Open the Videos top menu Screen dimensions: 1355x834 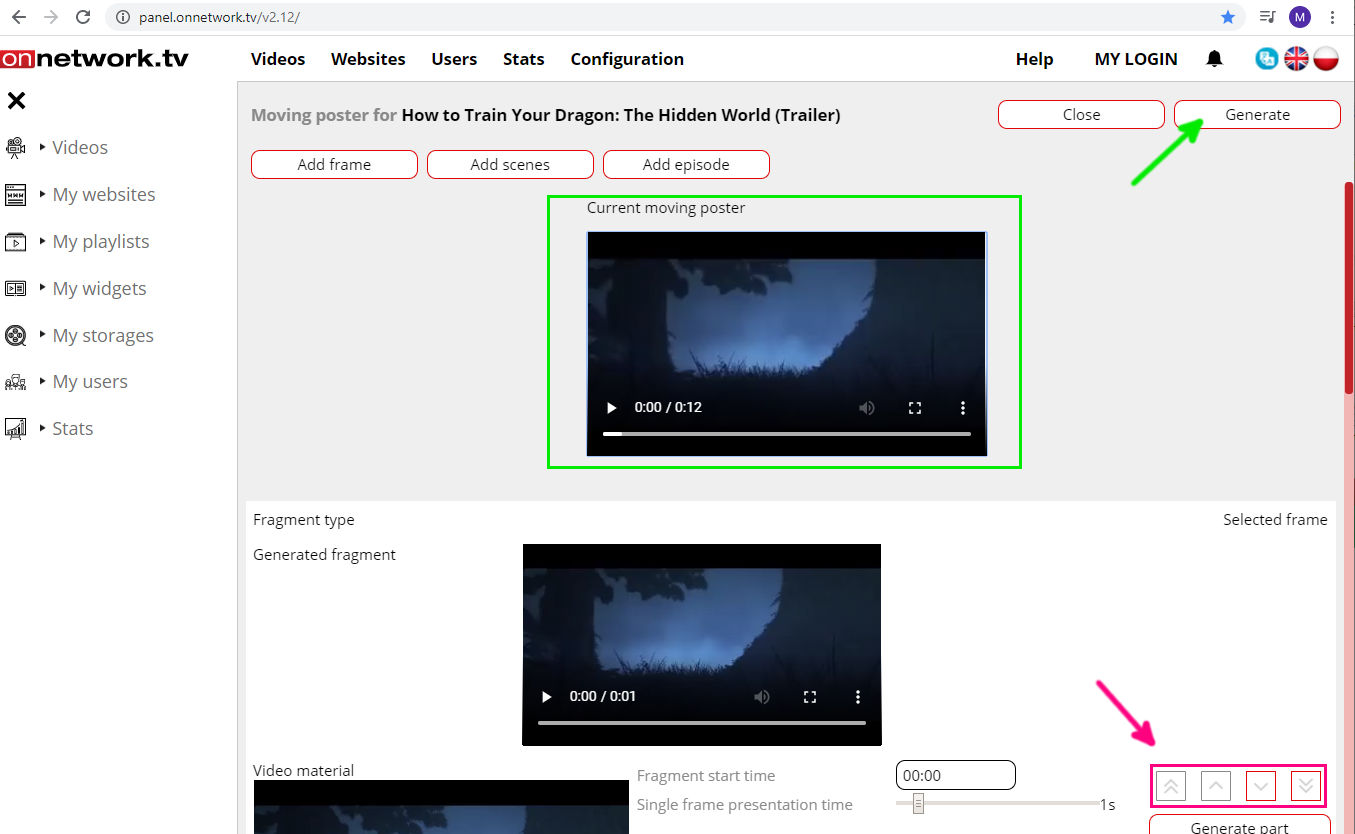pyautogui.click(x=278, y=59)
